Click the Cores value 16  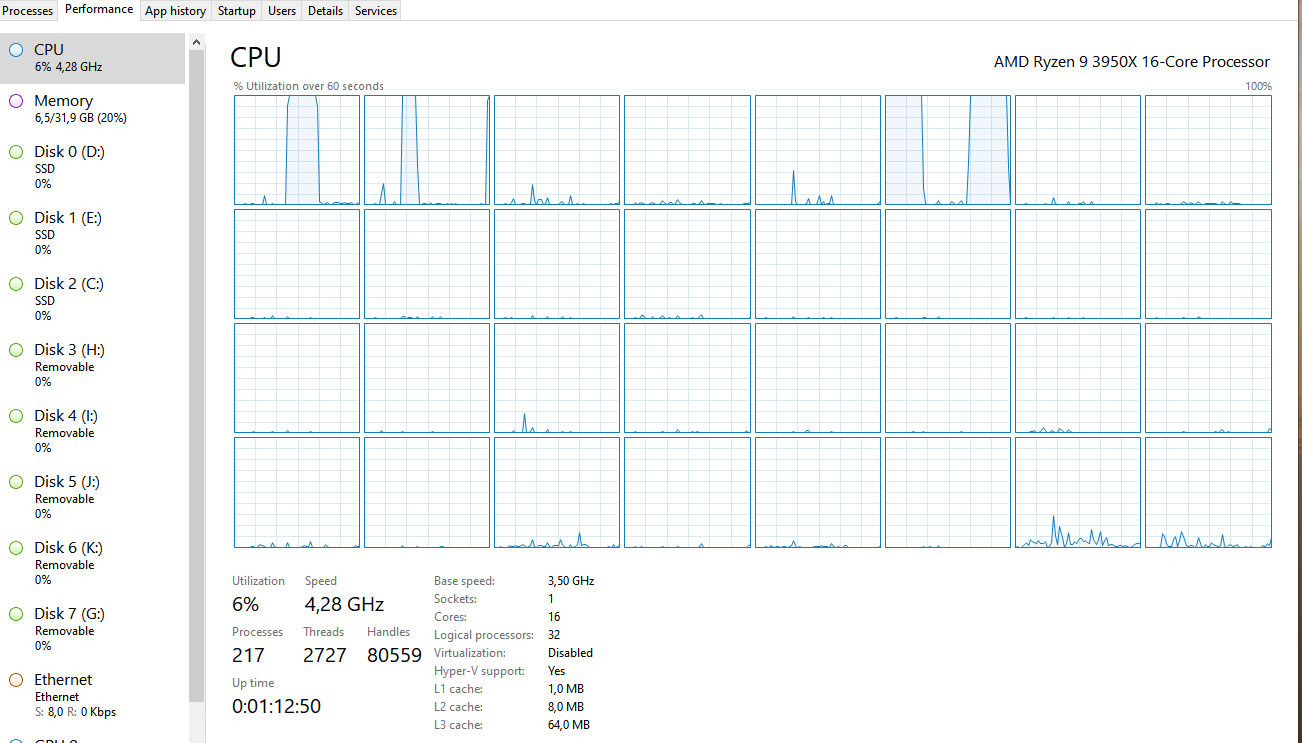[554, 617]
